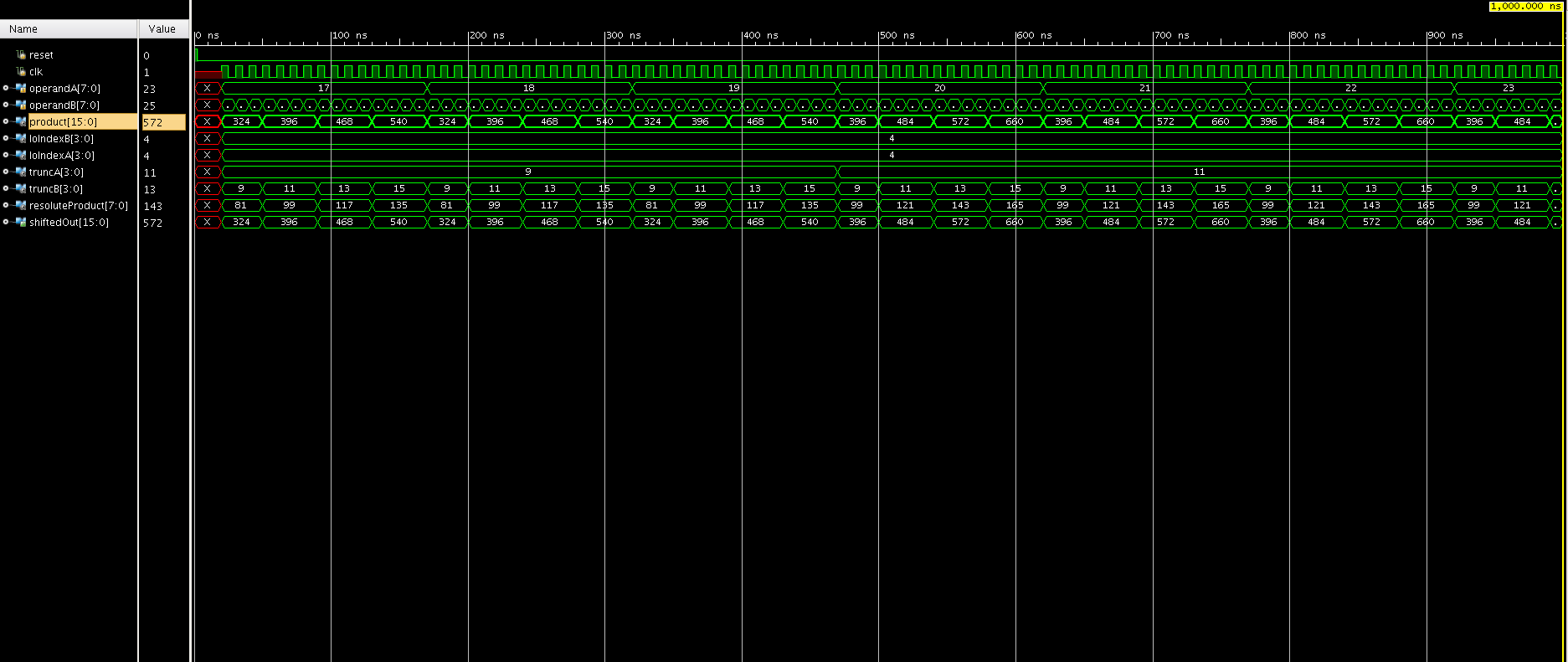Select the loIndexB[3:0] signal name
The image size is (1568, 662).
point(62,139)
